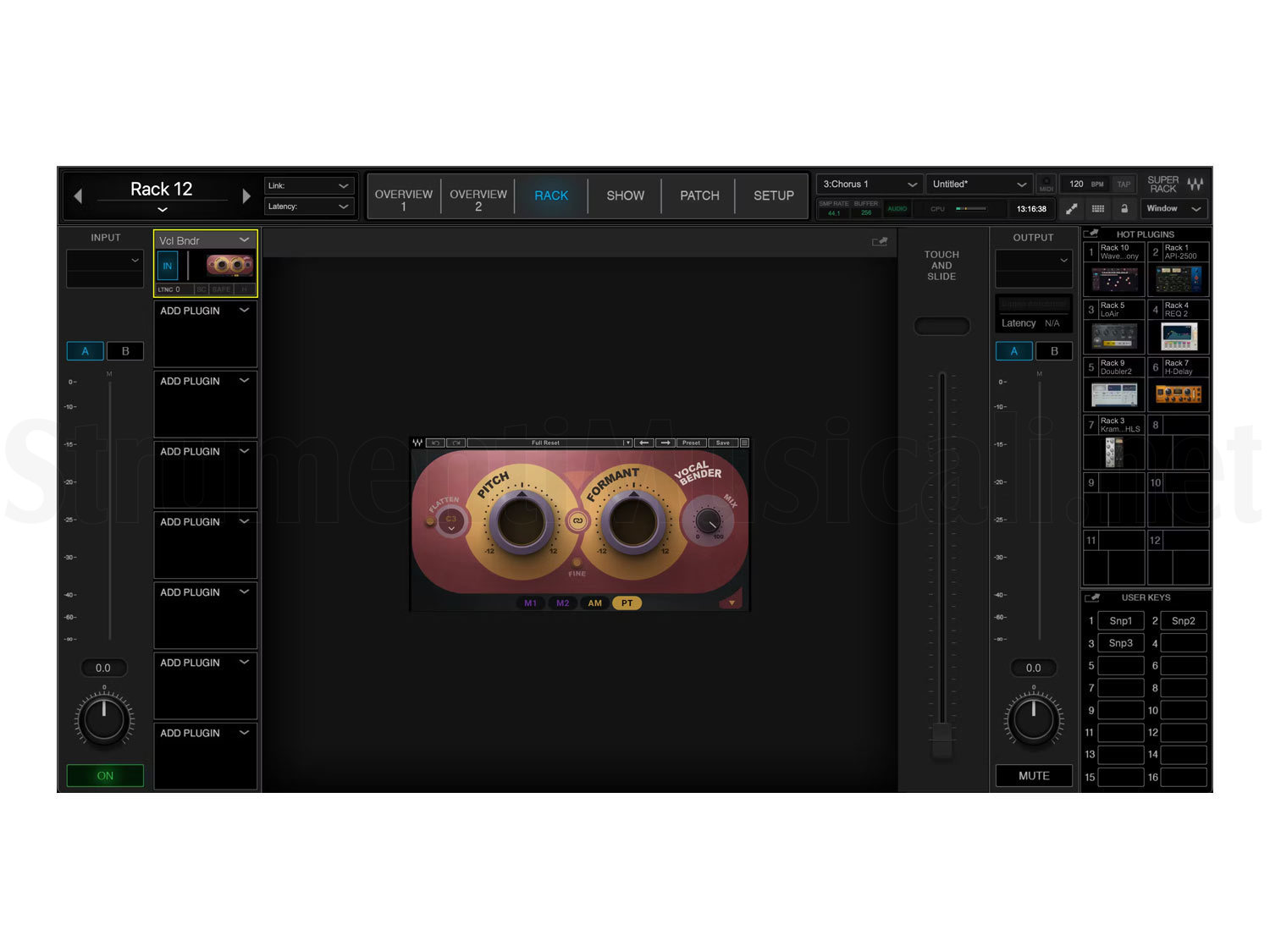This screenshot has height=952, width=1270.
Task: Open the virtual keyboard icon near the clock
Action: coord(1098,209)
